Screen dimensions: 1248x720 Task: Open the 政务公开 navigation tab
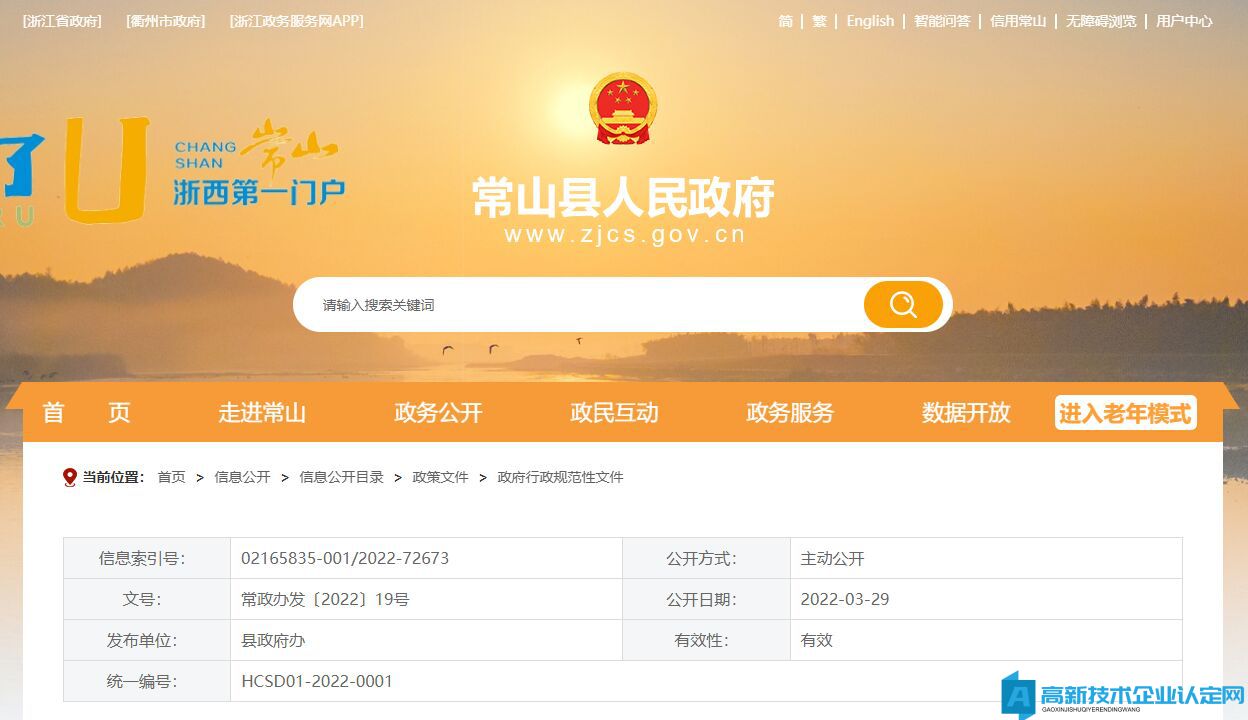click(438, 413)
